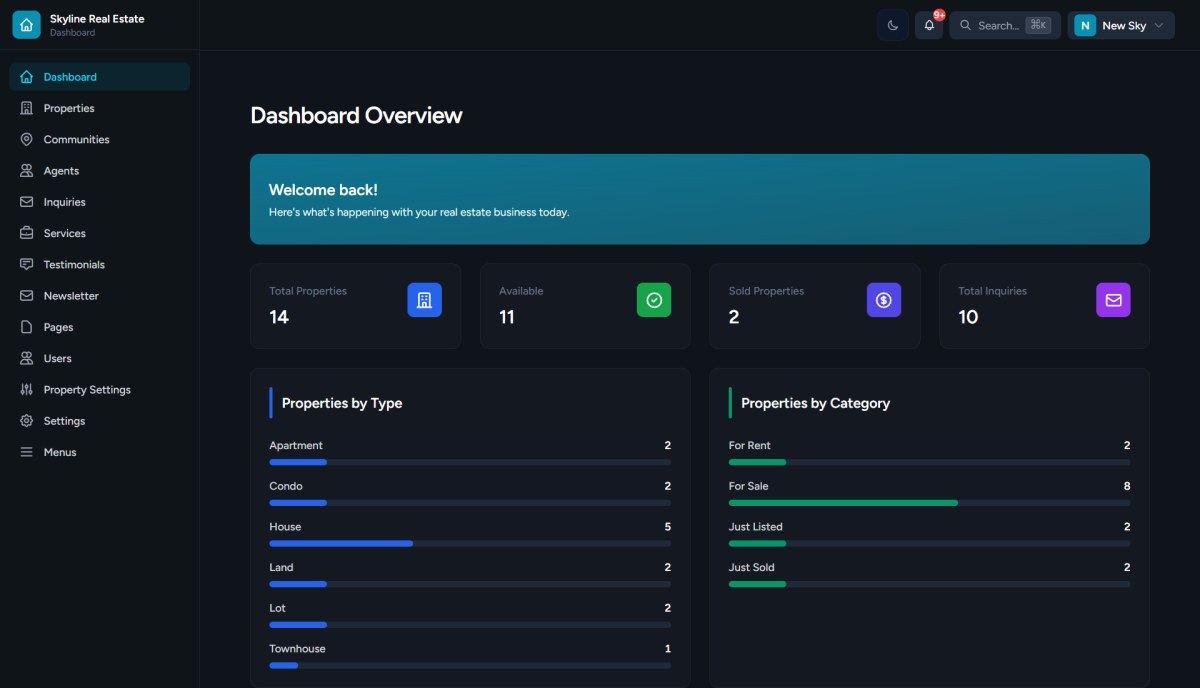The width and height of the screenshot is (1200, 688).
Task: Open Menus from the sidebar
Action: pos(100,452)
